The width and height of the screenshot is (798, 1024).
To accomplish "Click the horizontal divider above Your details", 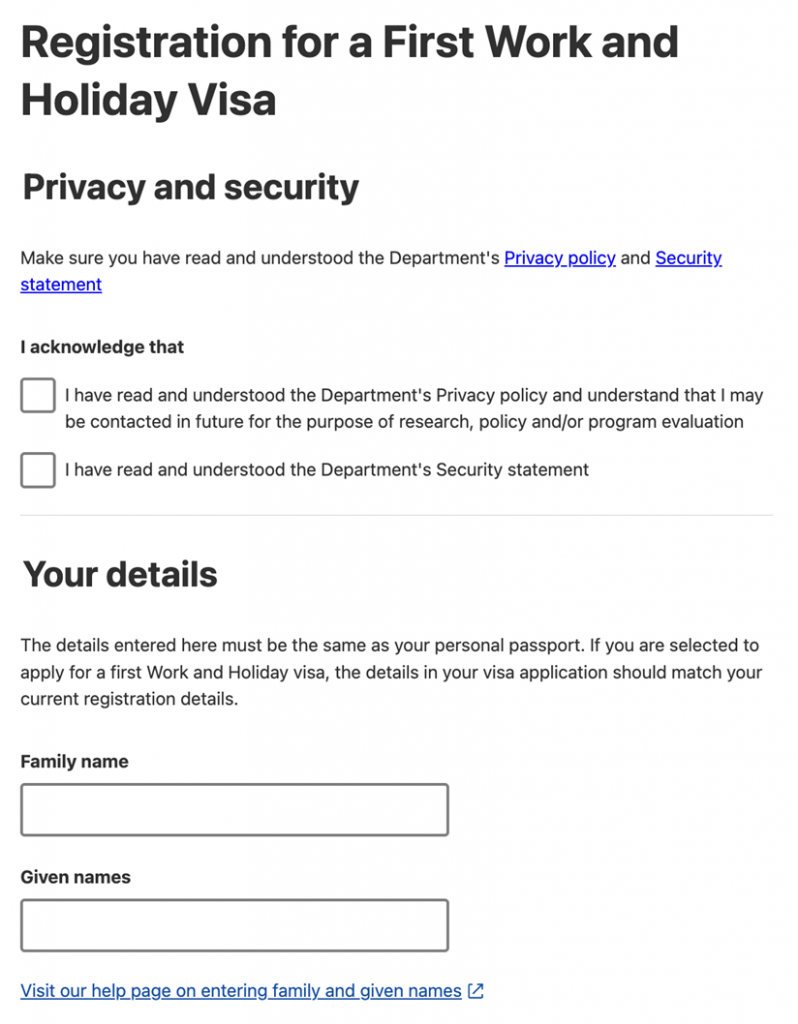I will (396, 515).
